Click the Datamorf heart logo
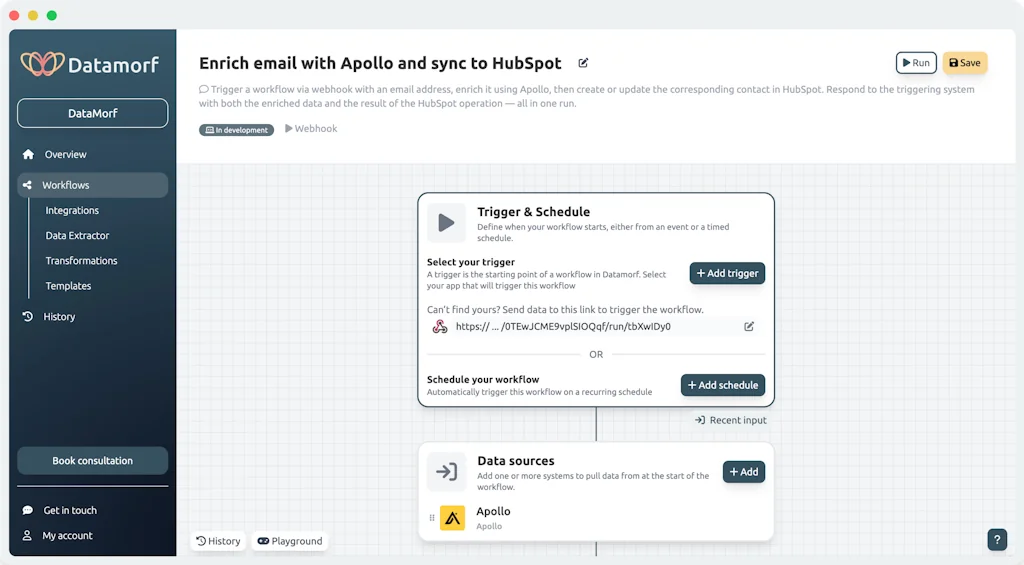 (x=42, y=64)
